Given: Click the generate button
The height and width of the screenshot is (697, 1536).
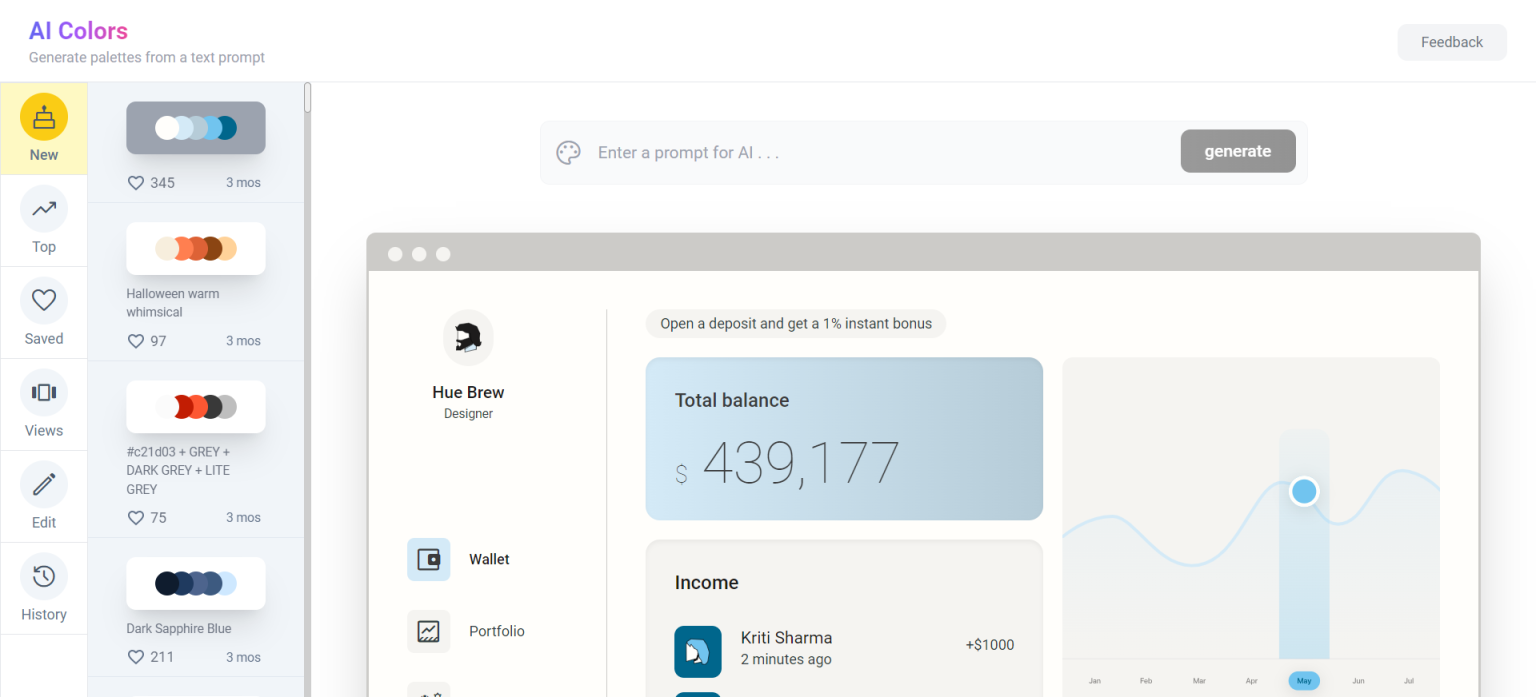Looking at the screenshot, I should tap(1237, 152).
